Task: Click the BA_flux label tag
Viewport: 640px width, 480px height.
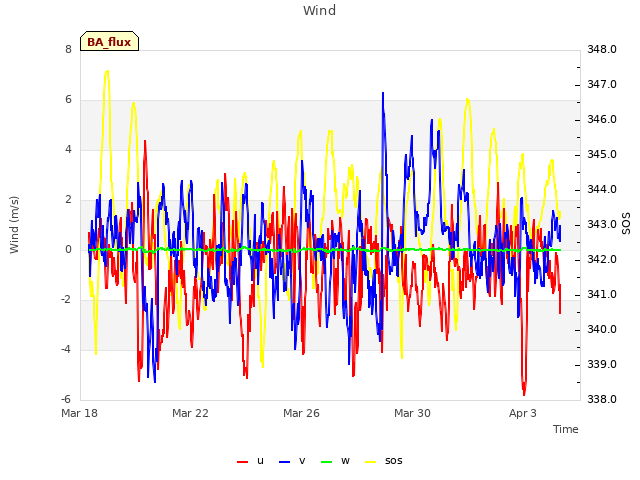Action: (109, 41)
